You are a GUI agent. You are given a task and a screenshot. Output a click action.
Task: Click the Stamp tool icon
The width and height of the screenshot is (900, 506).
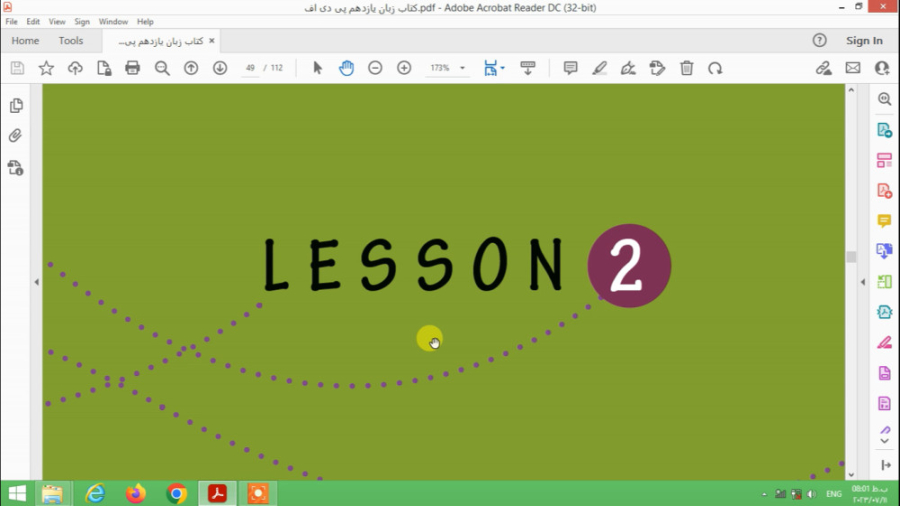coord(657,68)
